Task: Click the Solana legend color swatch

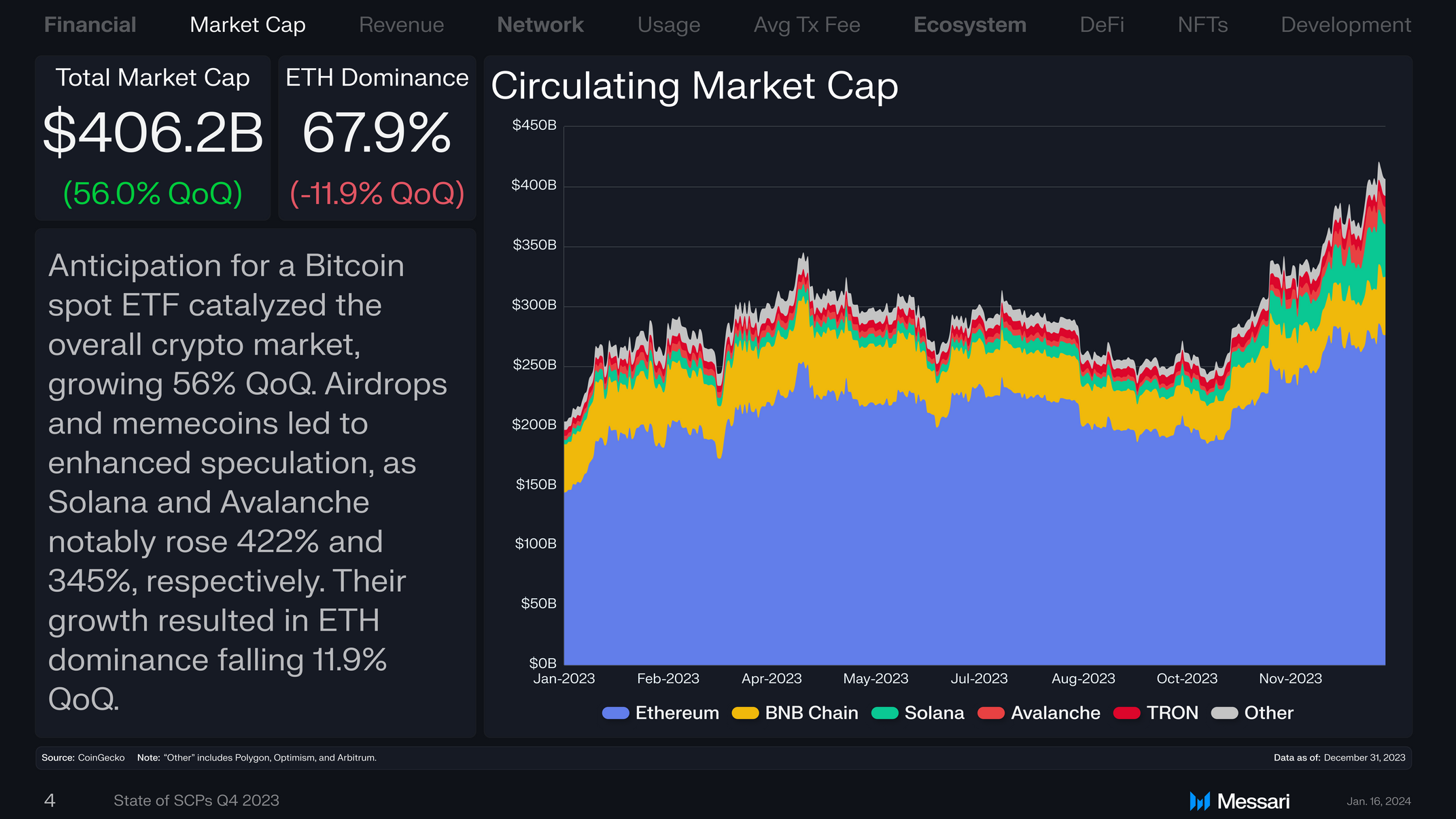Action: (885, 713)
